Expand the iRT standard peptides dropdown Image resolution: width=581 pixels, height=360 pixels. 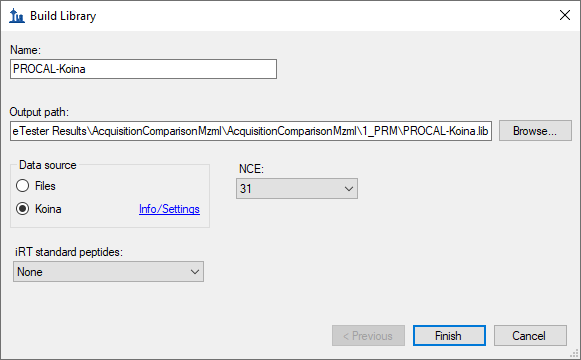[x=108, y=271]
